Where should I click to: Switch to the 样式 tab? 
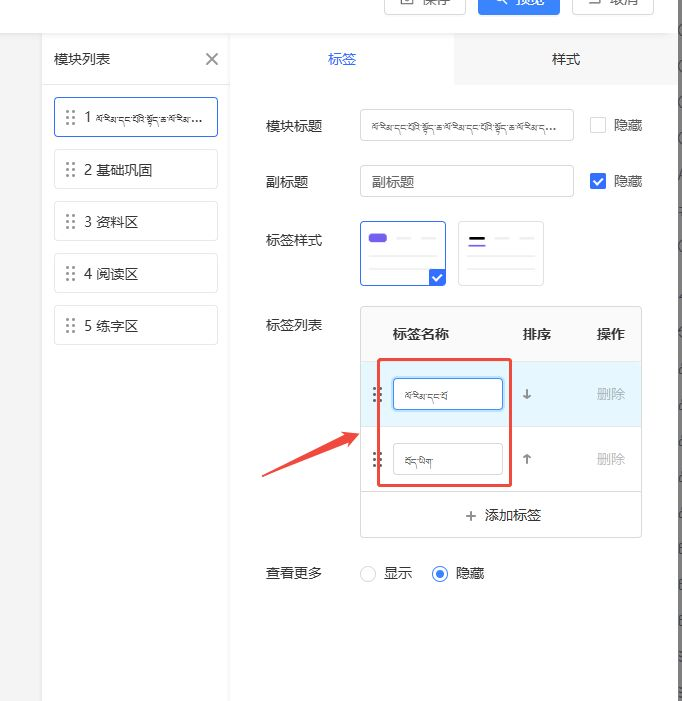click(x=566, y=59)
